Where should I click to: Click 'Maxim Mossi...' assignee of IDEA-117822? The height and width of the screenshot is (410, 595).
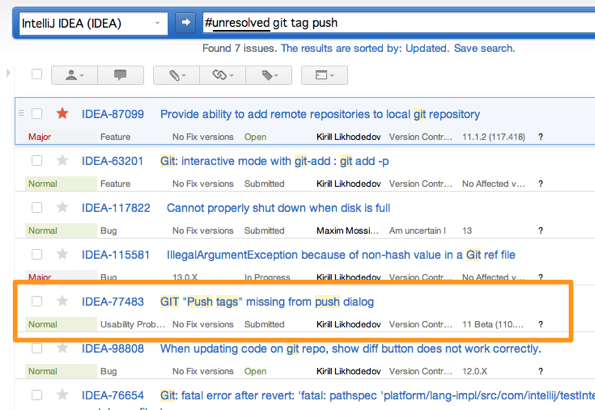point(348,231)
